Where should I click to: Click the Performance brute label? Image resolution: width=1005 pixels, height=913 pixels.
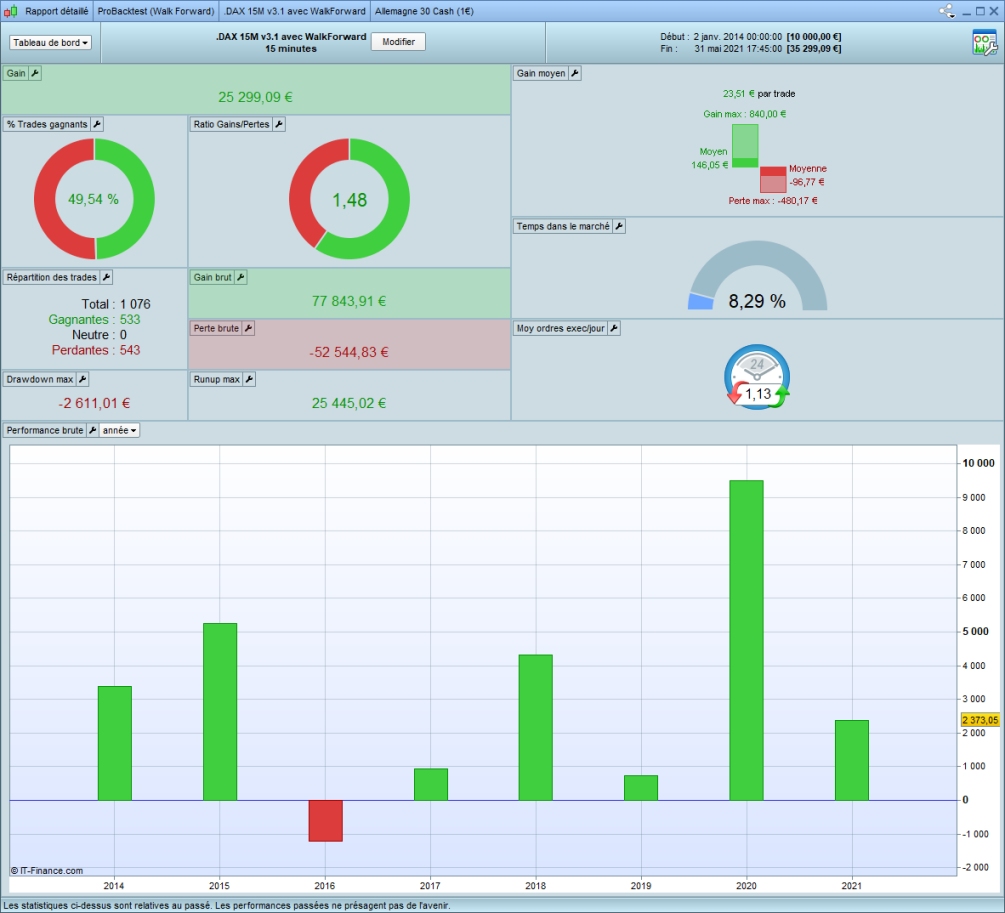pos(45,430)
